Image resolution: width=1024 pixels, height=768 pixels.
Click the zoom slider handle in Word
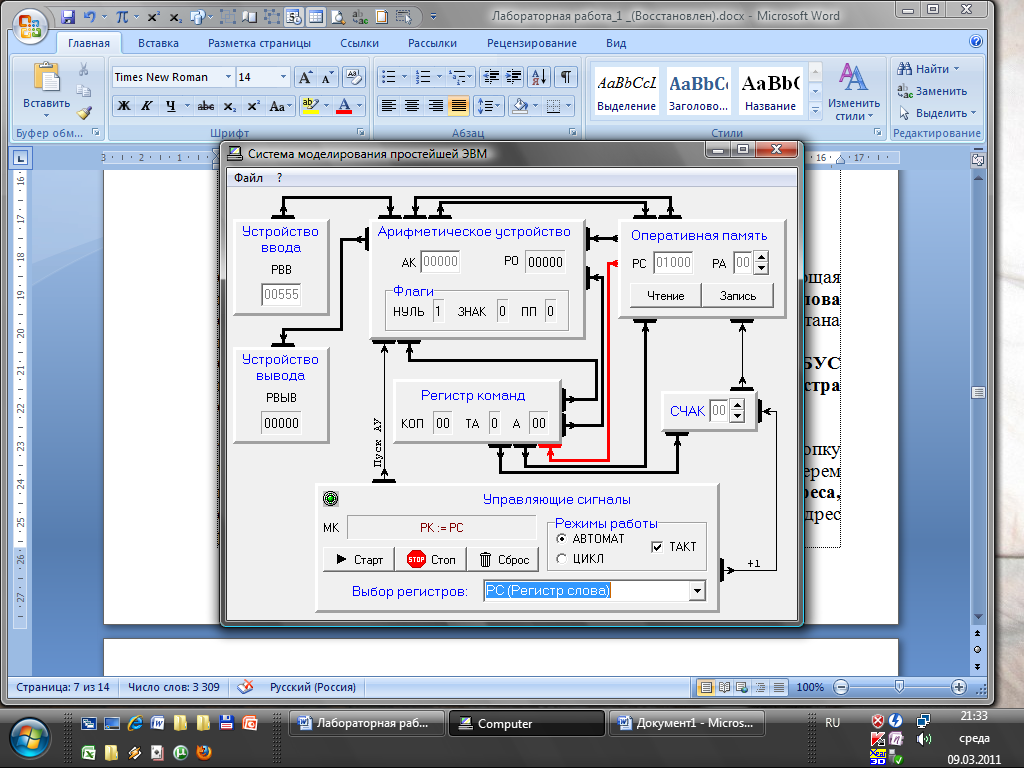pos(899,686)
